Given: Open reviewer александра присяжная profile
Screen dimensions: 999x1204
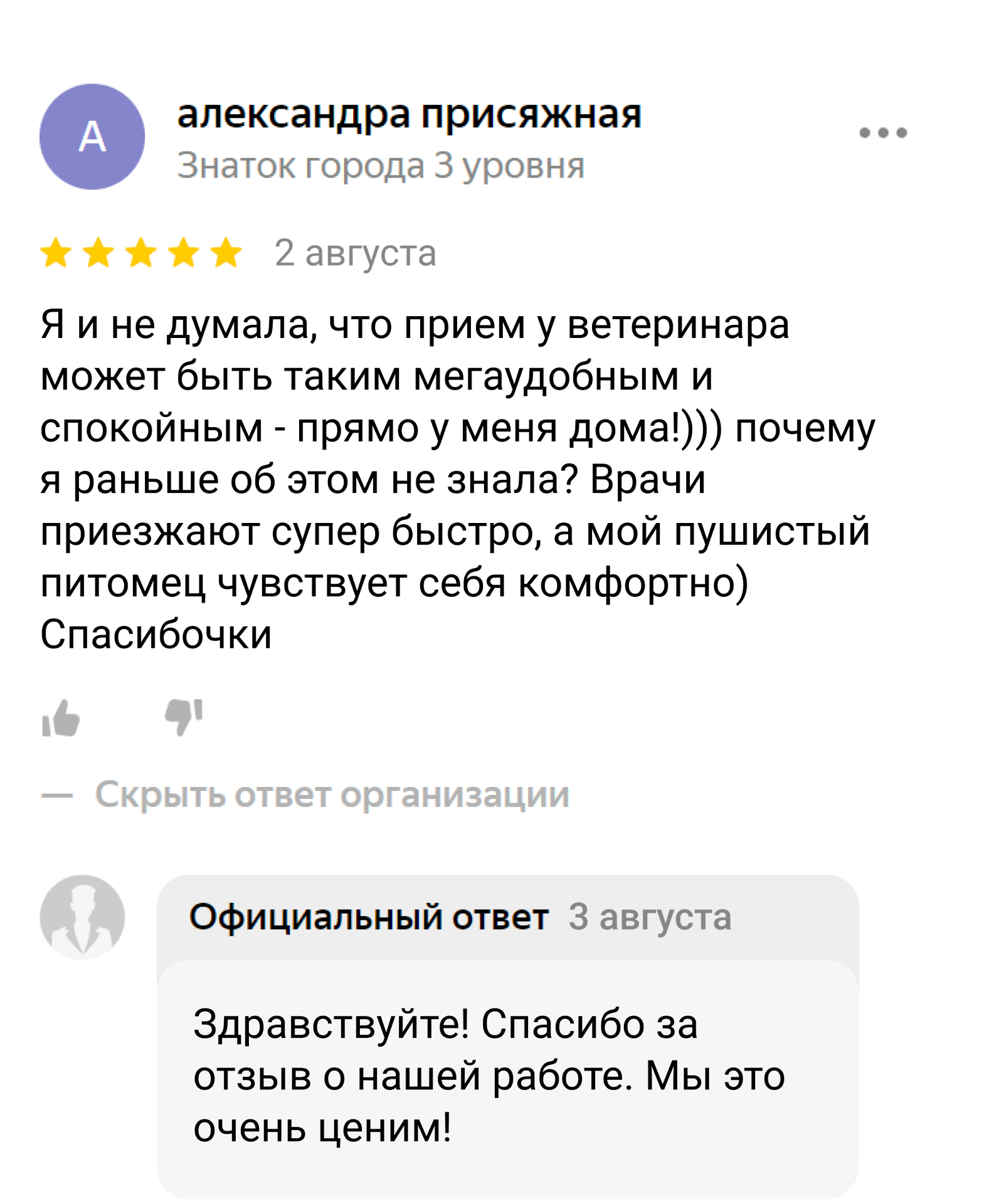Looking at the screenshot, I should click(x=409, y=115).
